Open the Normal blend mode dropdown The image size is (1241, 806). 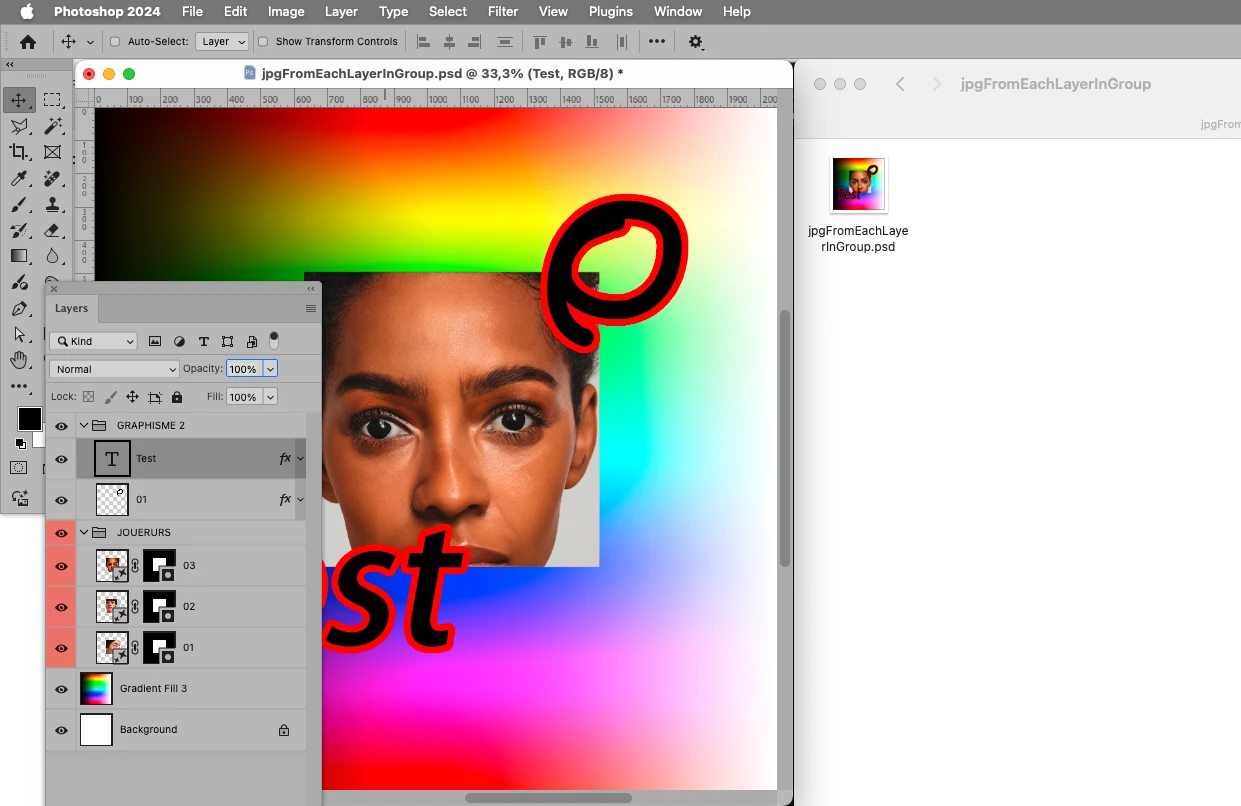[x=114, y=369]
